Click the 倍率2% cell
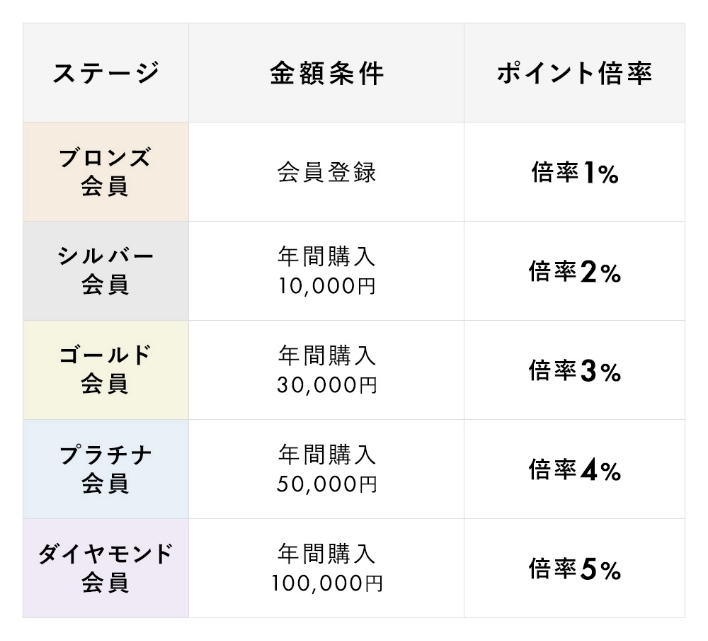This screenshot has height=641, width=708. click(575, 271)
